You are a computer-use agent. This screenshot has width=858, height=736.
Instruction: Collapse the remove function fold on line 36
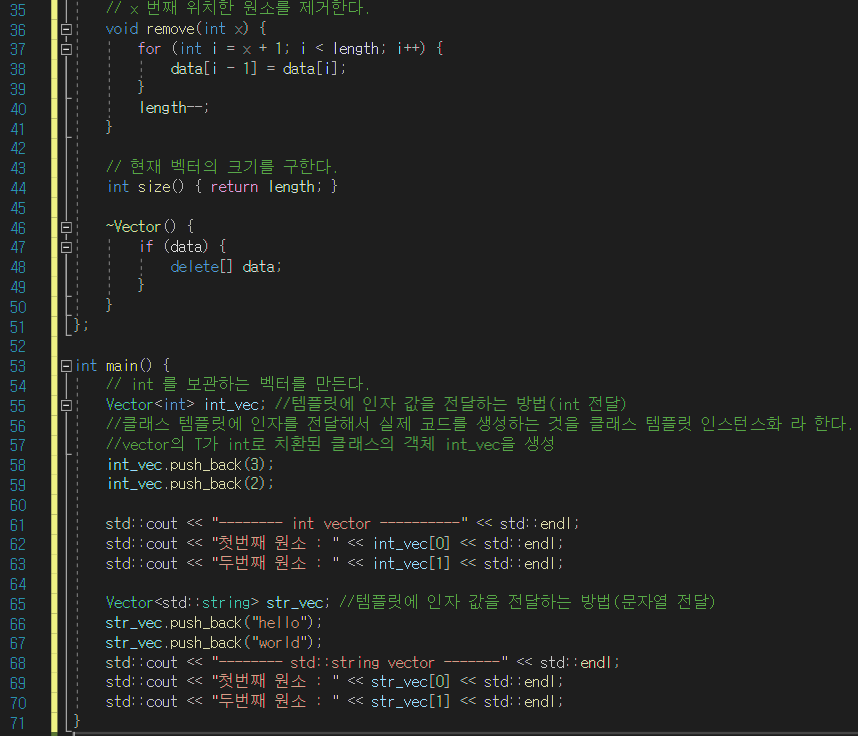coord(66,30)
